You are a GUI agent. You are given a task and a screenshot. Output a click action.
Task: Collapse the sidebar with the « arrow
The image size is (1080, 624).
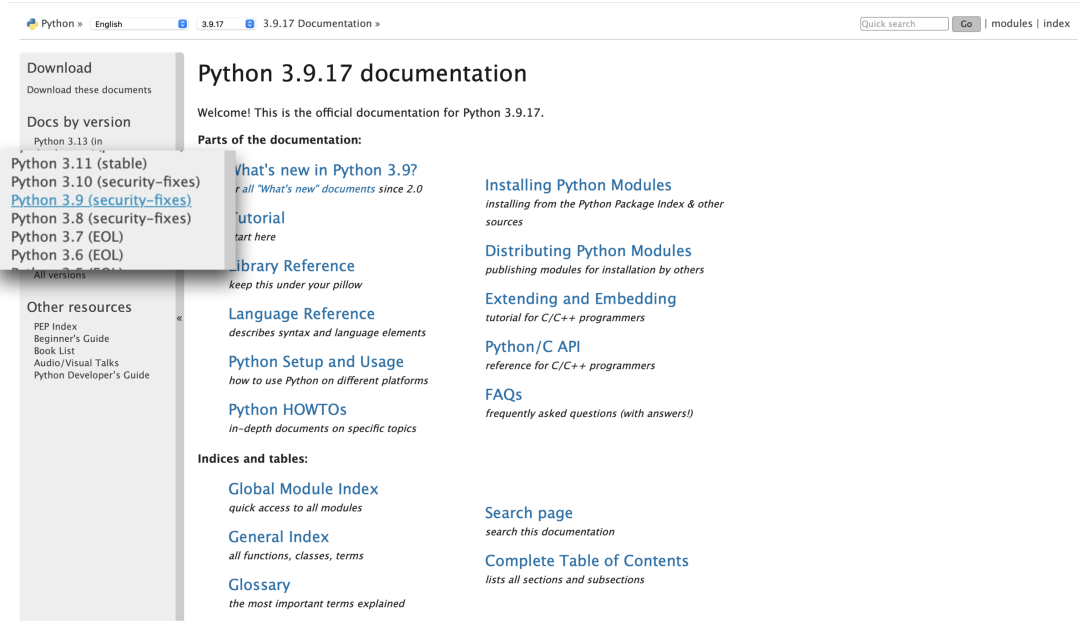(179, 318)
